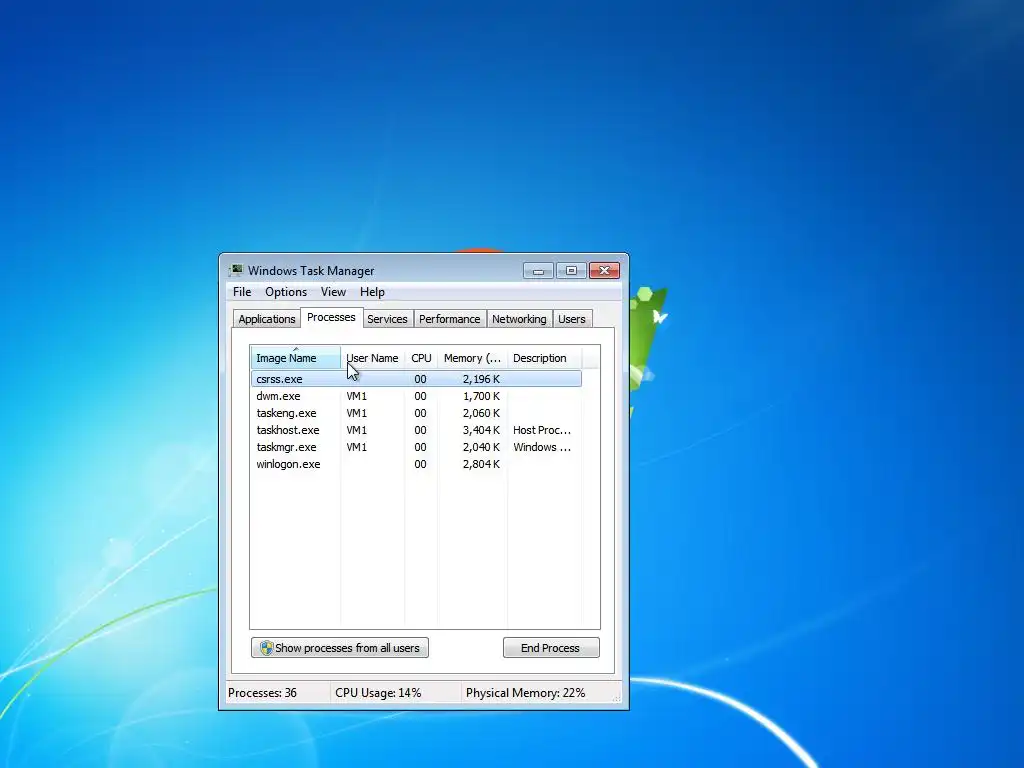Maximize the Task Manager window
Image resolution: width=1024 pixels, height=768 pixels.
[x=571, y=270]
